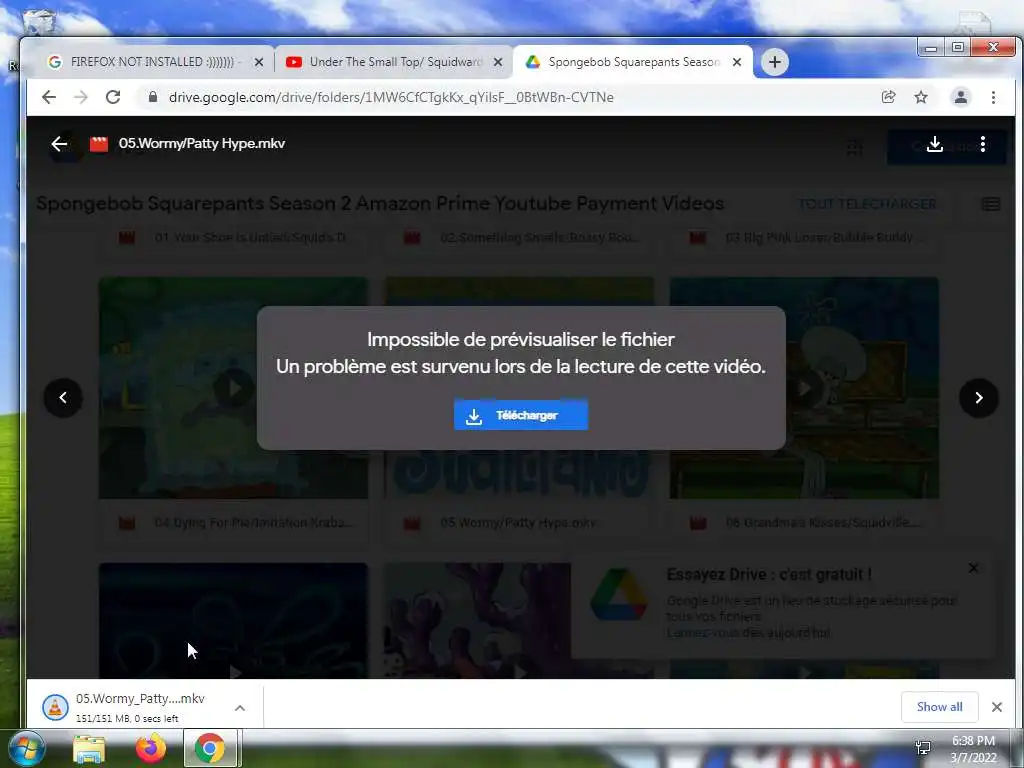
Task: Open the Chrome profile avatar
Action: pyautogui.click(x=961, y=97)
